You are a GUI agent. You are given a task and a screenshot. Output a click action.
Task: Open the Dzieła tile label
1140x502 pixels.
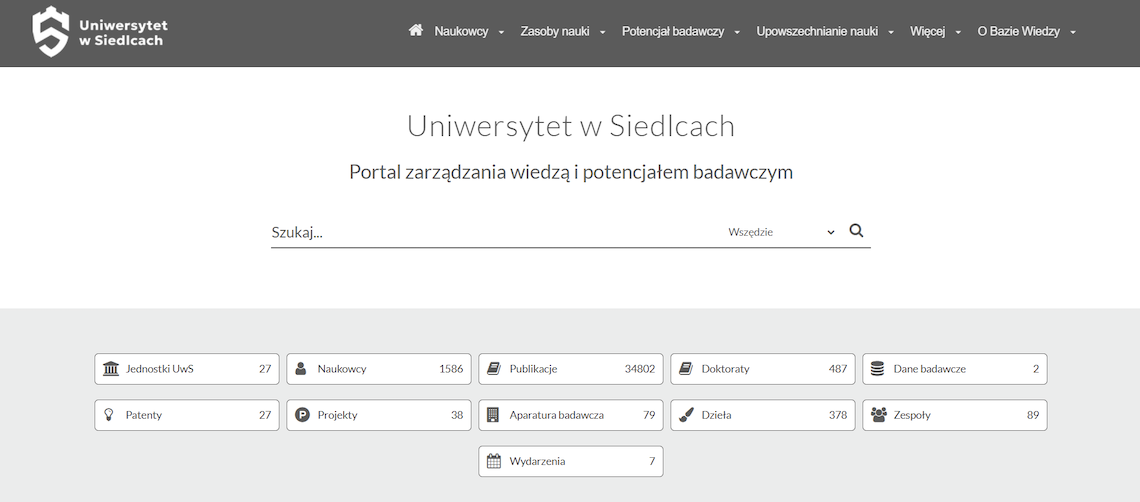(x=716, y=415)
